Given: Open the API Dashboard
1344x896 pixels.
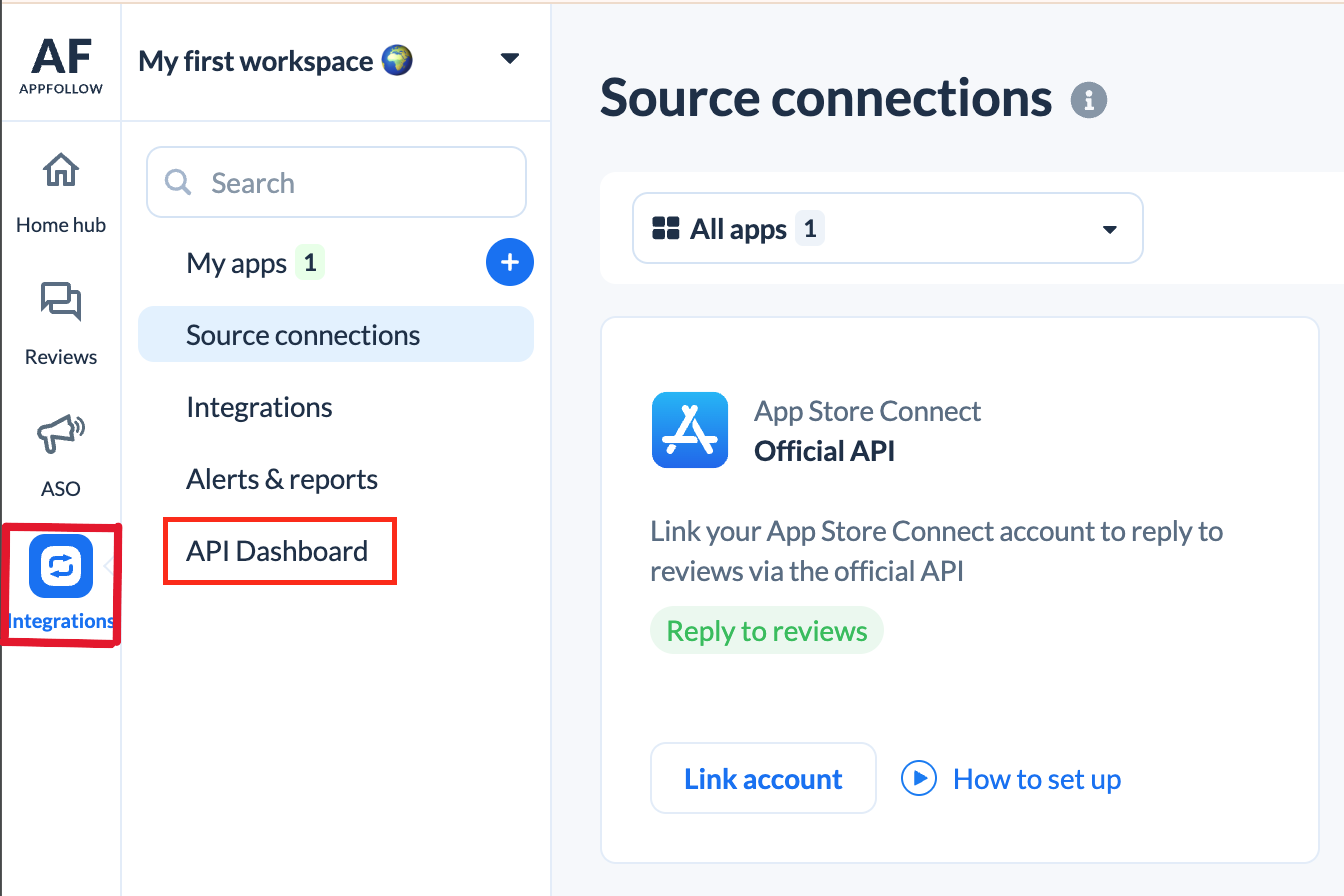Looking at the screenshot, I should click(x=277, y=551).
